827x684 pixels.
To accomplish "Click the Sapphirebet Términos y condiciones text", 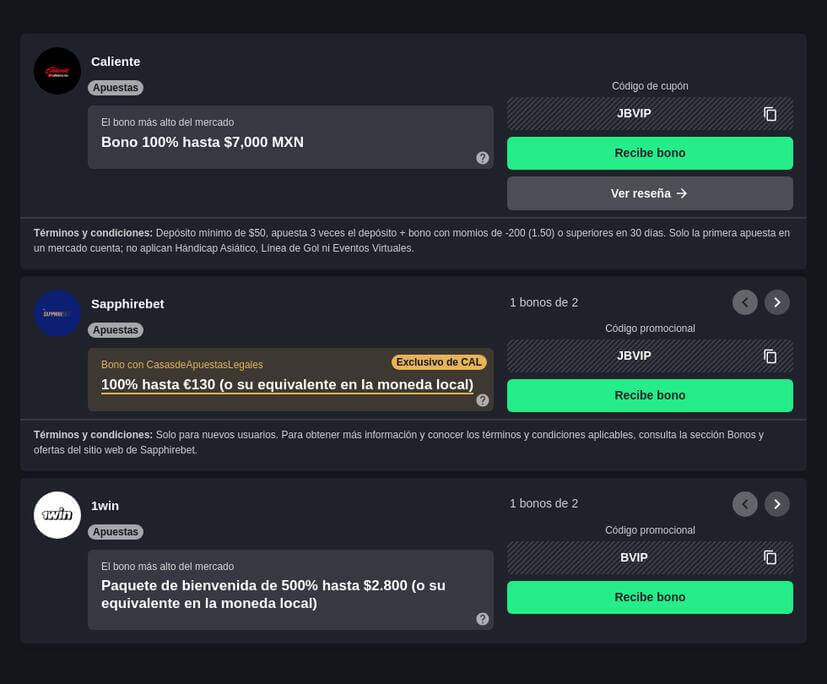I will 399,442.
